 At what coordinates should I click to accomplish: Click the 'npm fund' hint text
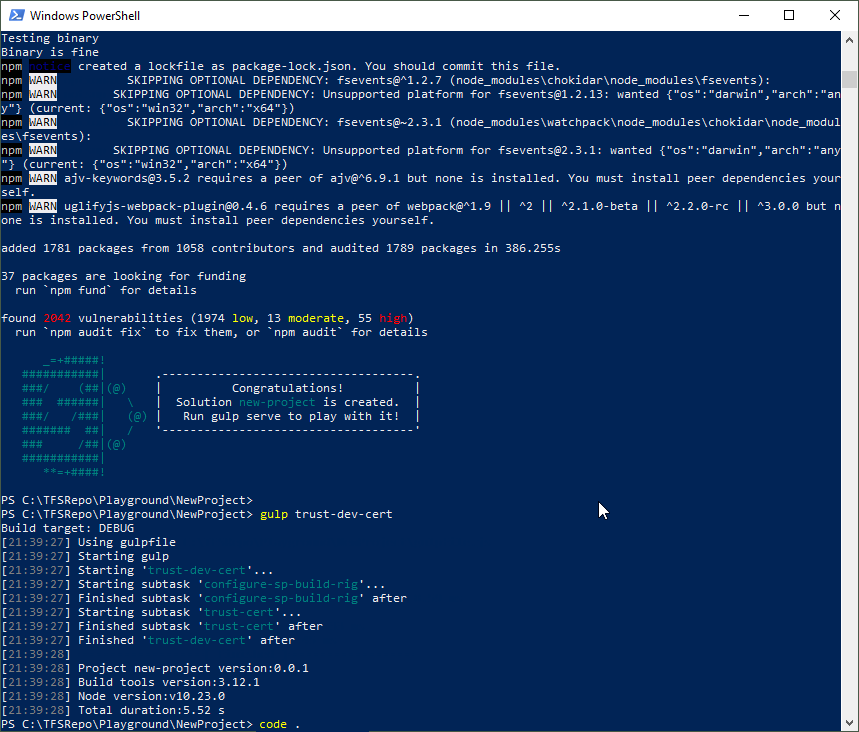point(78,290)
